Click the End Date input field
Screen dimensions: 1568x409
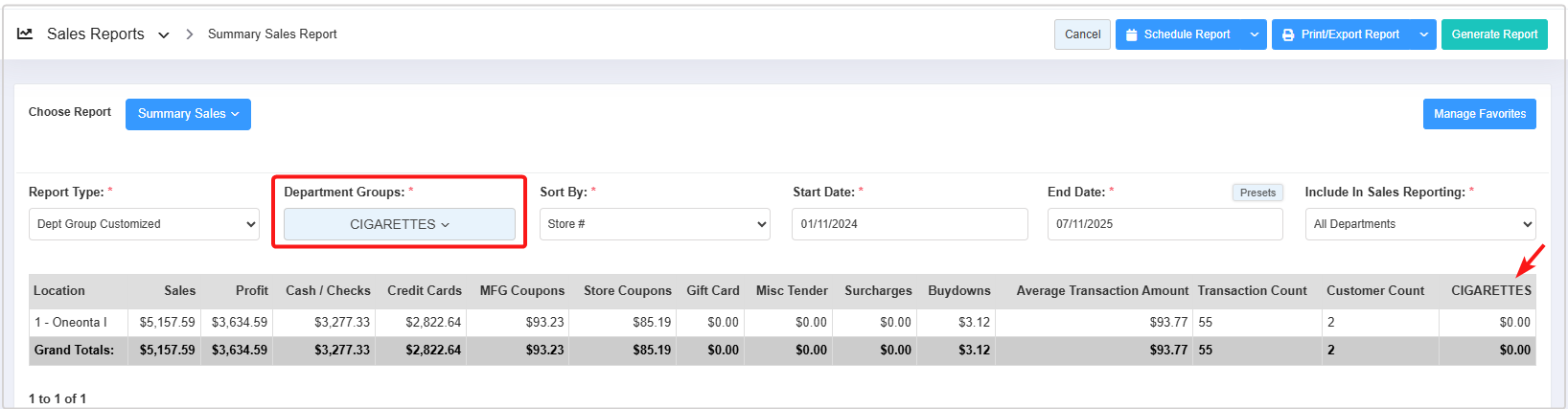[1164, 224]
